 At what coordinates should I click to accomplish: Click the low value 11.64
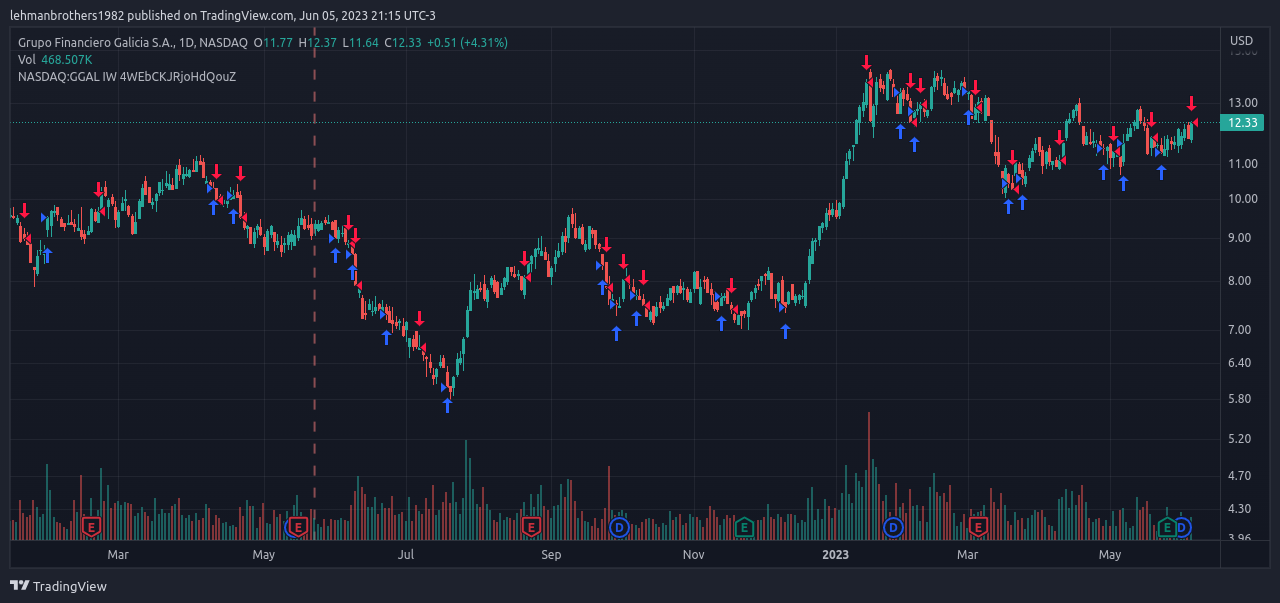coord(364,43)
